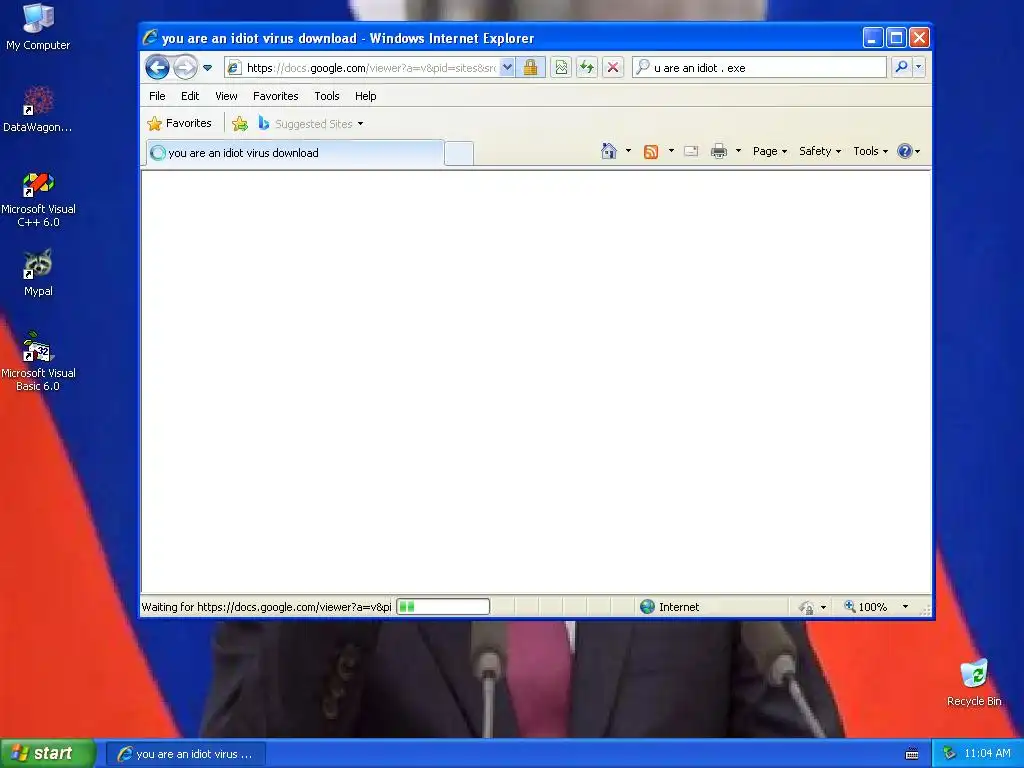Image resolution: width=1024 pixels, height=768 pixels.
Task: Open the search provider dropdown arrow
Action: point(919,67)
